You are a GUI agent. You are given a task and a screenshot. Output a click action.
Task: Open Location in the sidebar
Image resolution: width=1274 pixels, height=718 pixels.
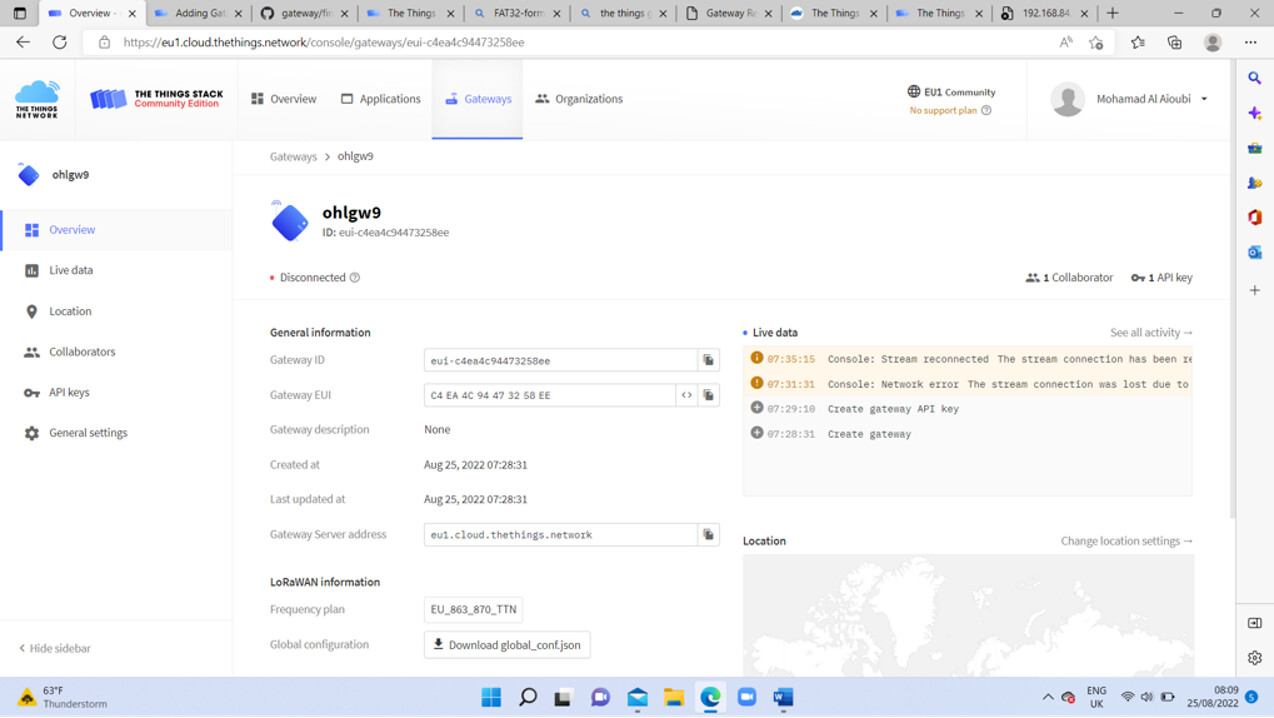pos(70,311)
